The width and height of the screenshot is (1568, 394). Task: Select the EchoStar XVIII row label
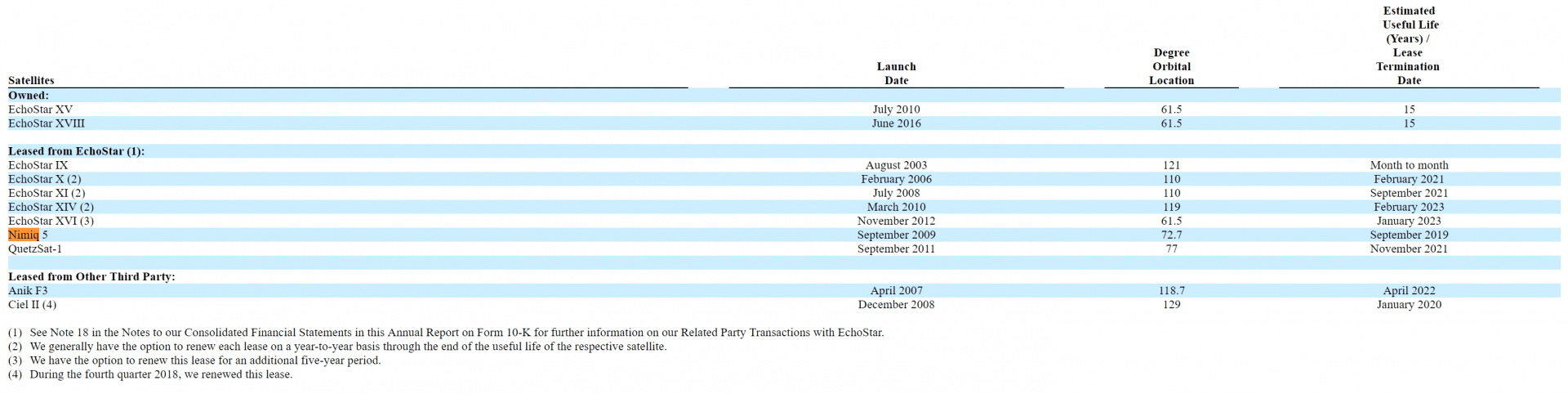coord(47,123)
